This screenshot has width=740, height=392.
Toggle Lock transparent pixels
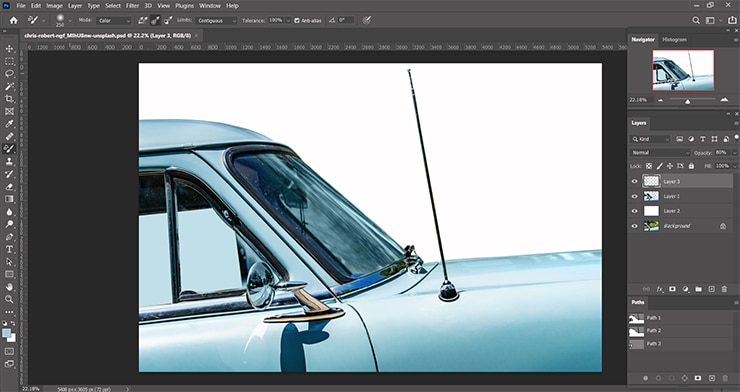point(649,166)
